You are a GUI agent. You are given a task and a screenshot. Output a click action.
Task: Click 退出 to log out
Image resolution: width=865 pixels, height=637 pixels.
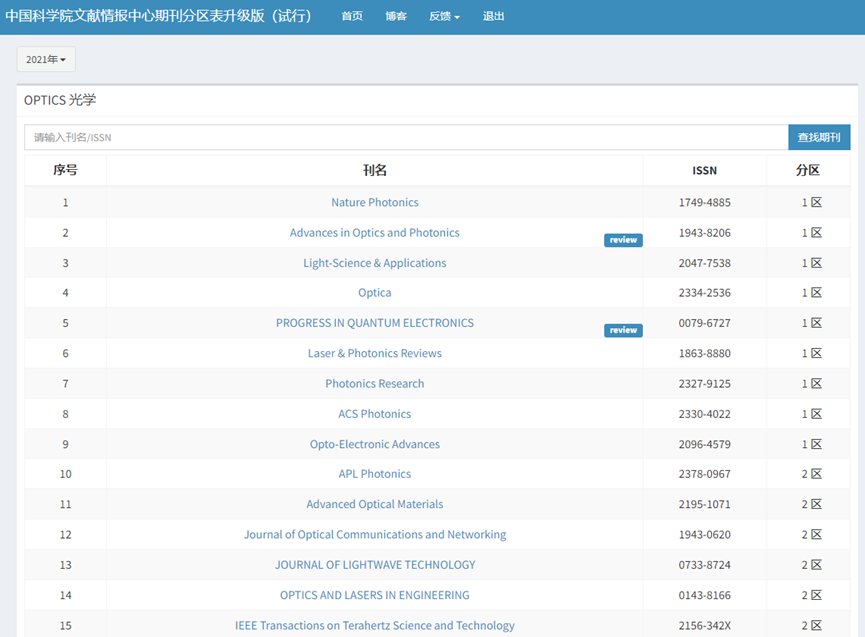coord(493,17)
